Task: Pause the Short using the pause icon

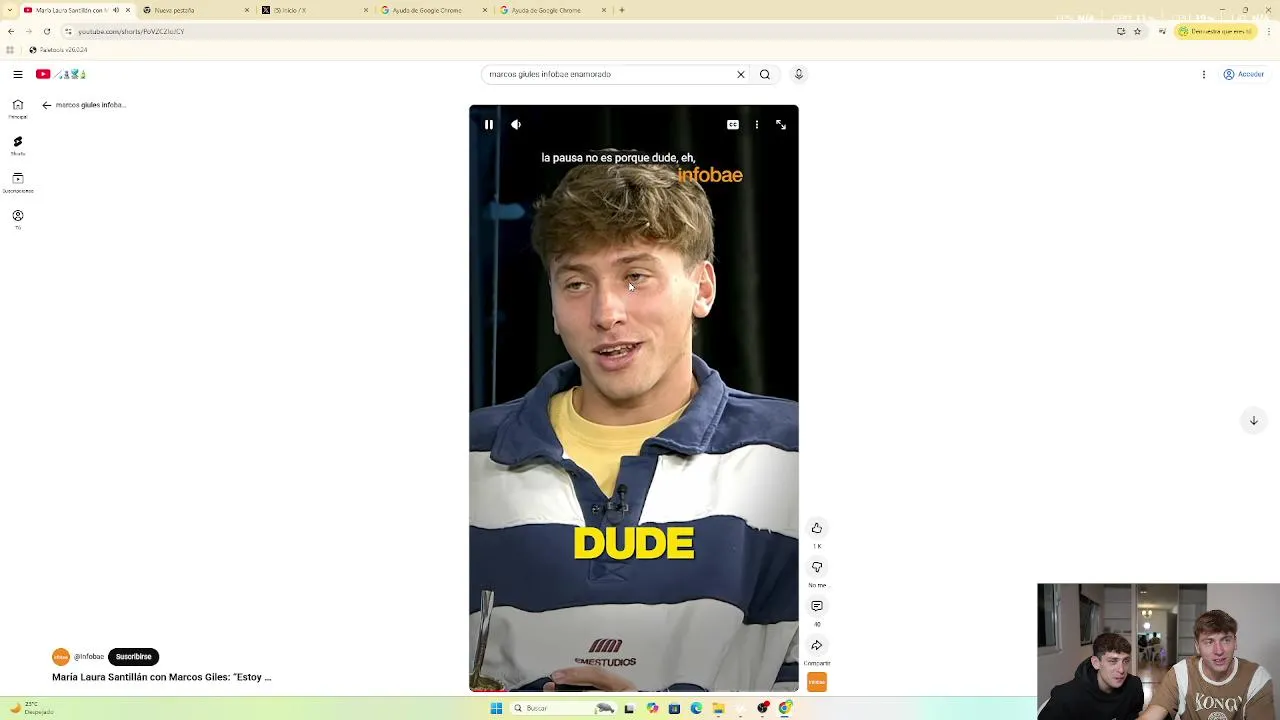Action: pos(488,125)
